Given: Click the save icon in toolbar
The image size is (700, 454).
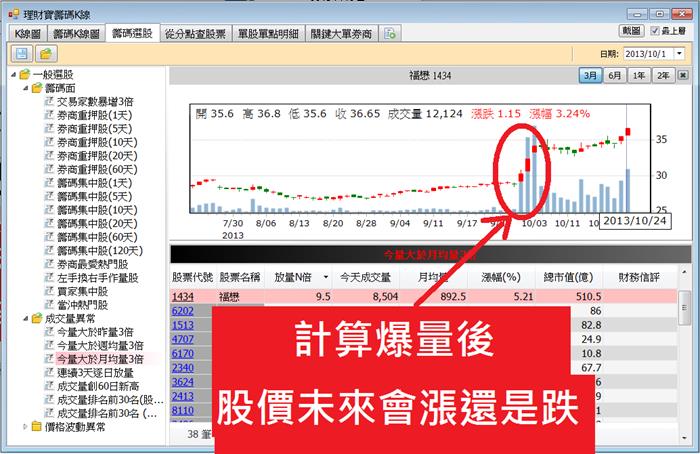Looking at the screenshot, I should tap(21, 54).
